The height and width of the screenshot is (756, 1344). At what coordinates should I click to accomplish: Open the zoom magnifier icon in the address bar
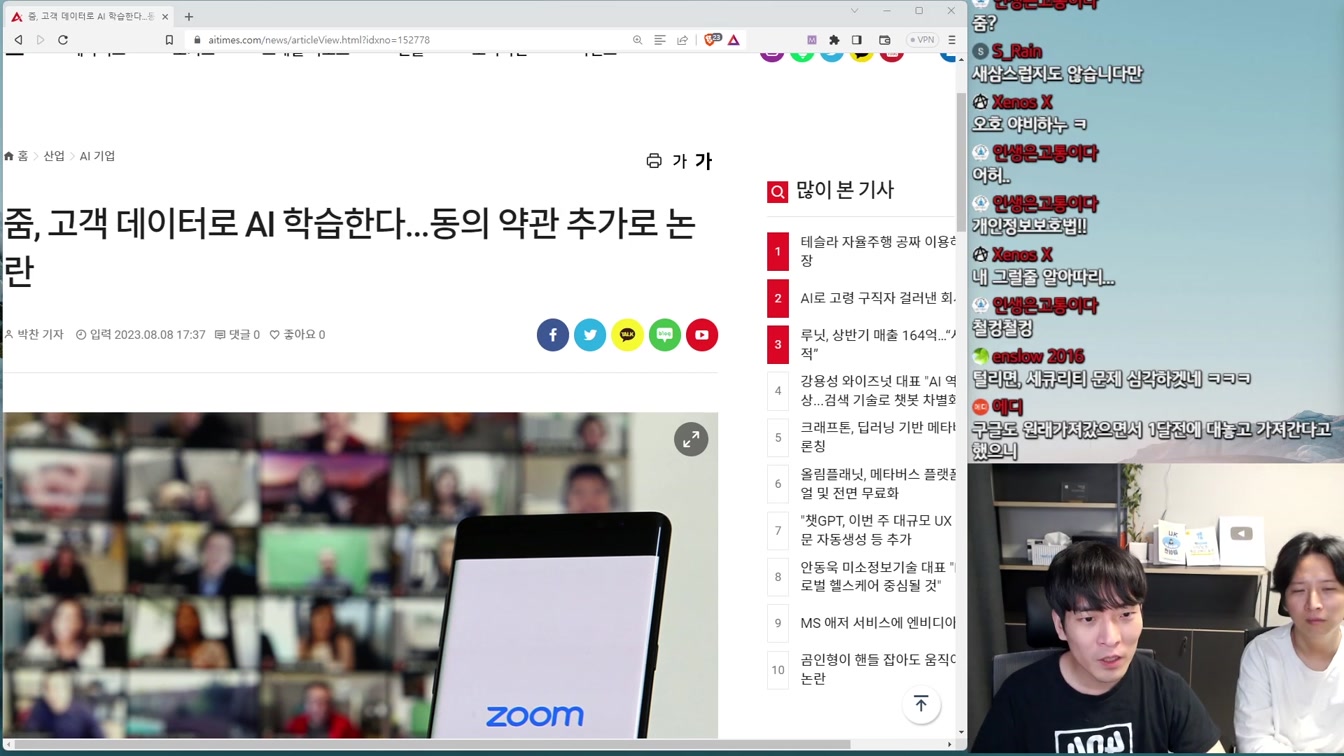[x=637, y=40]
